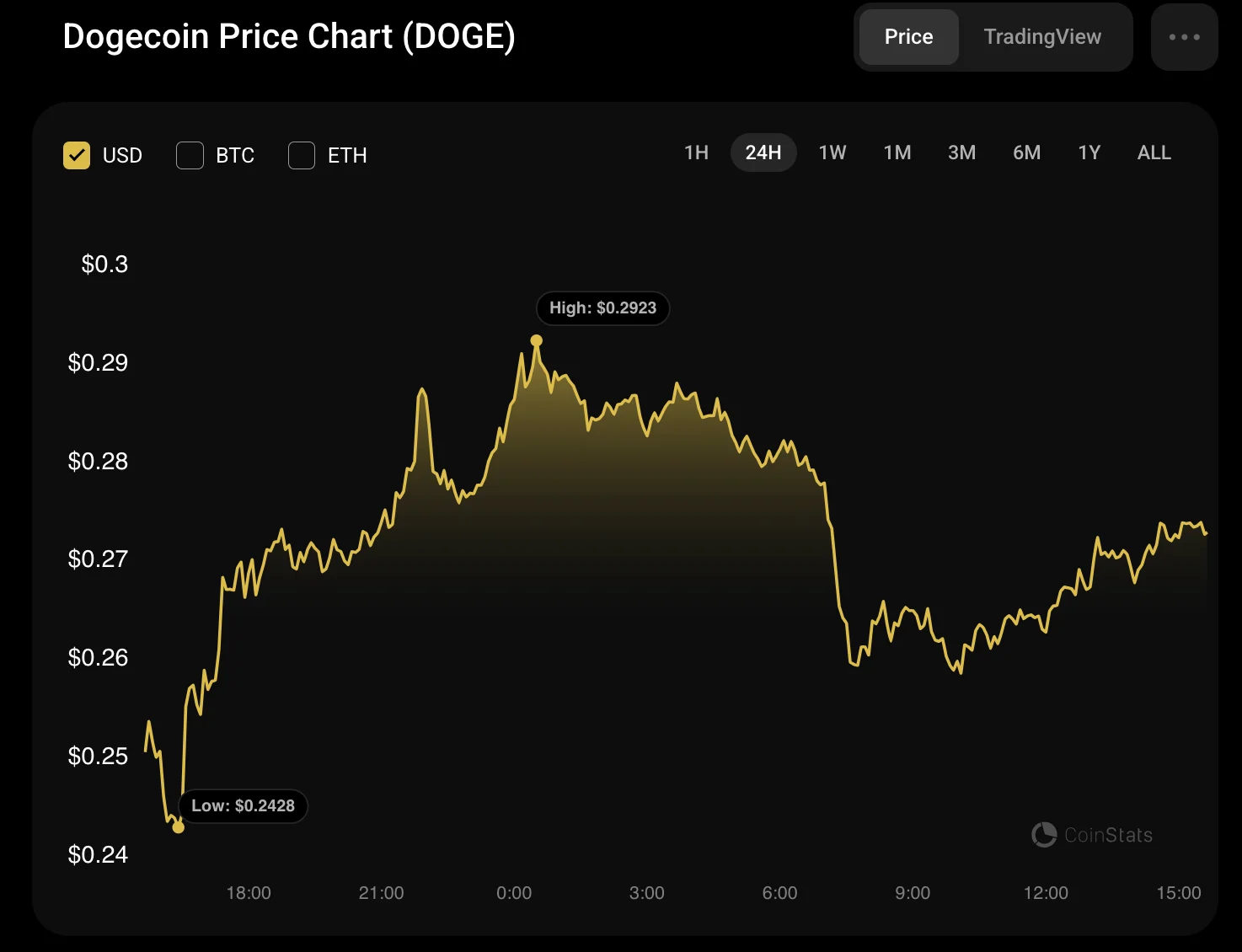The image size is (1242, 952).
Task: Click the High $0.2923 price label
Action: 602,308
